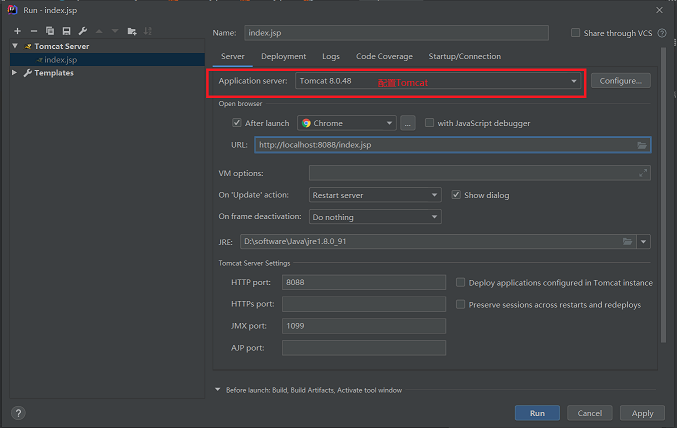Click into the HTTP port field
This screenshot has width=677, height=428.
(363, 283)
